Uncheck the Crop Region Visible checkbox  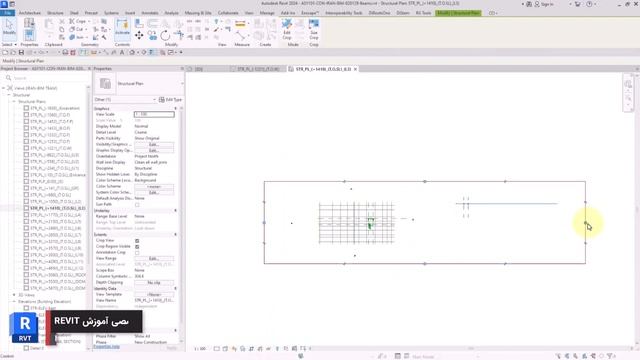click(137, 247)
